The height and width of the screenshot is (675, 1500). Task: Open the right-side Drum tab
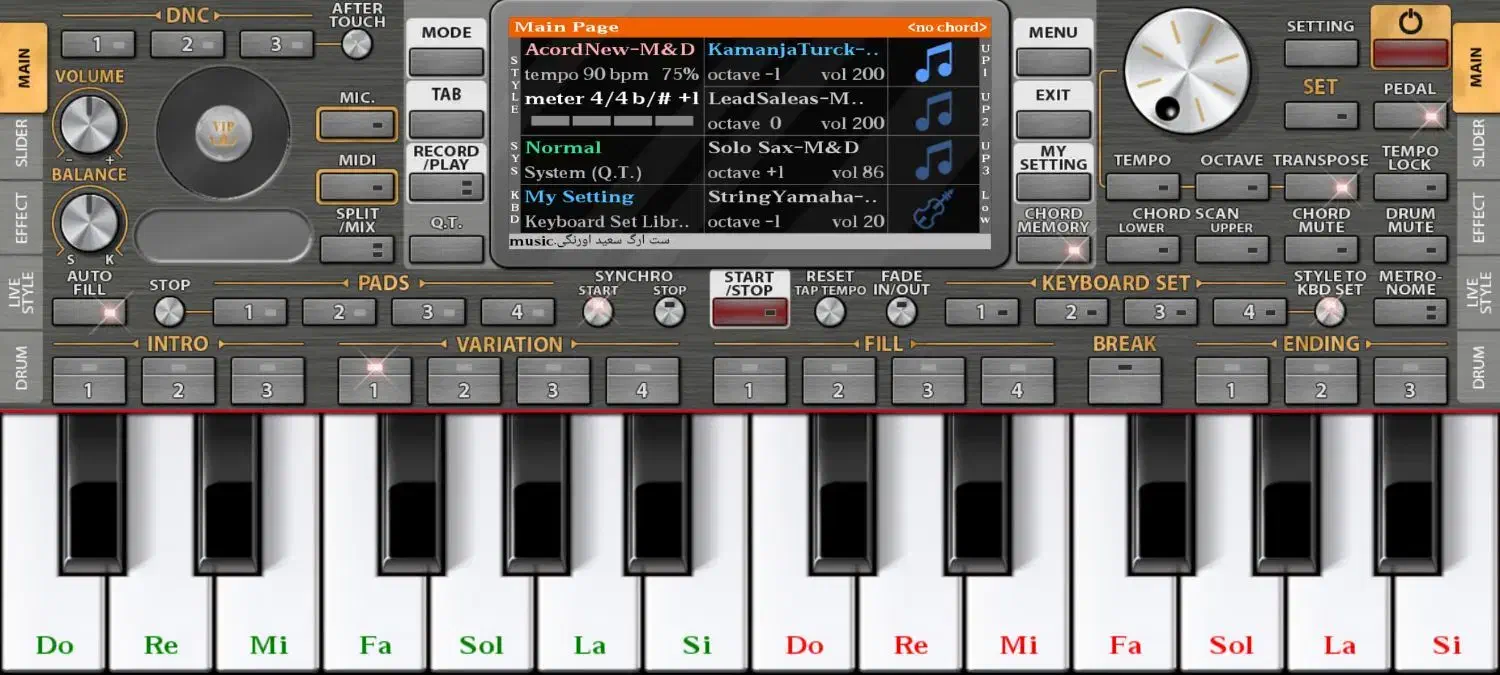tap(1478, 368)
